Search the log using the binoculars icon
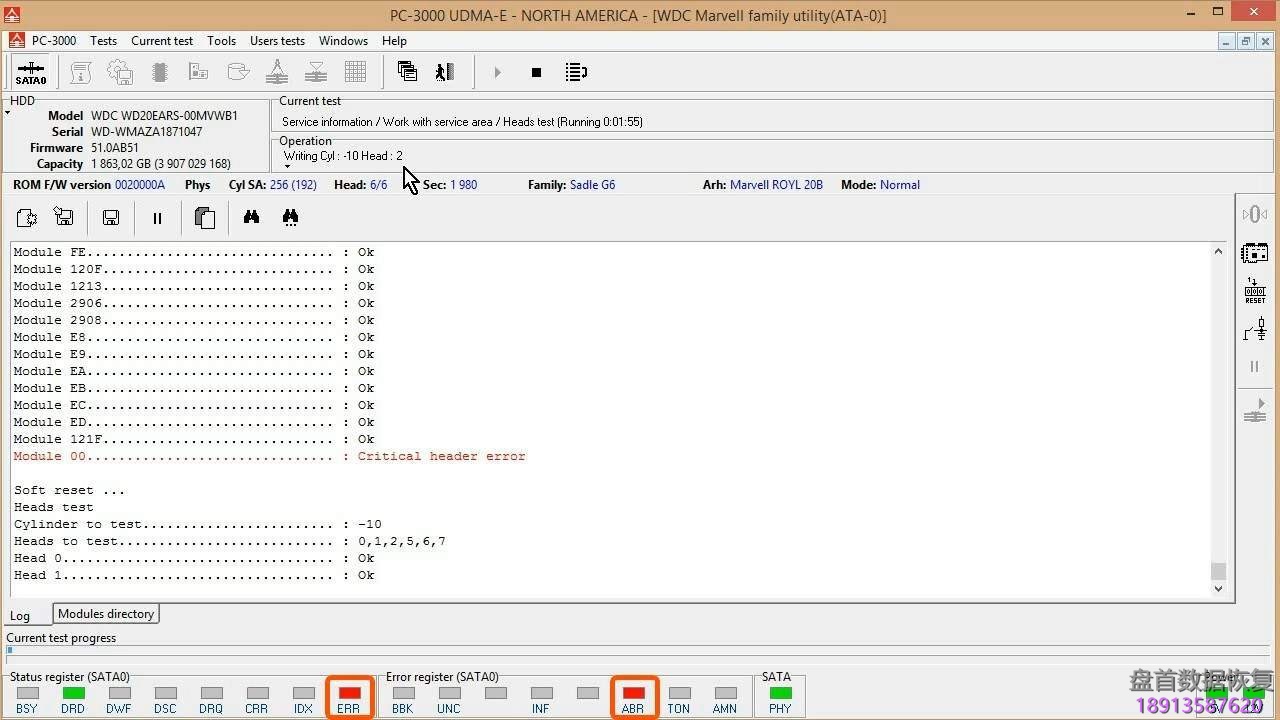Screen dimensions: 1280x720 pyautogui.click(x=251, y=217)
